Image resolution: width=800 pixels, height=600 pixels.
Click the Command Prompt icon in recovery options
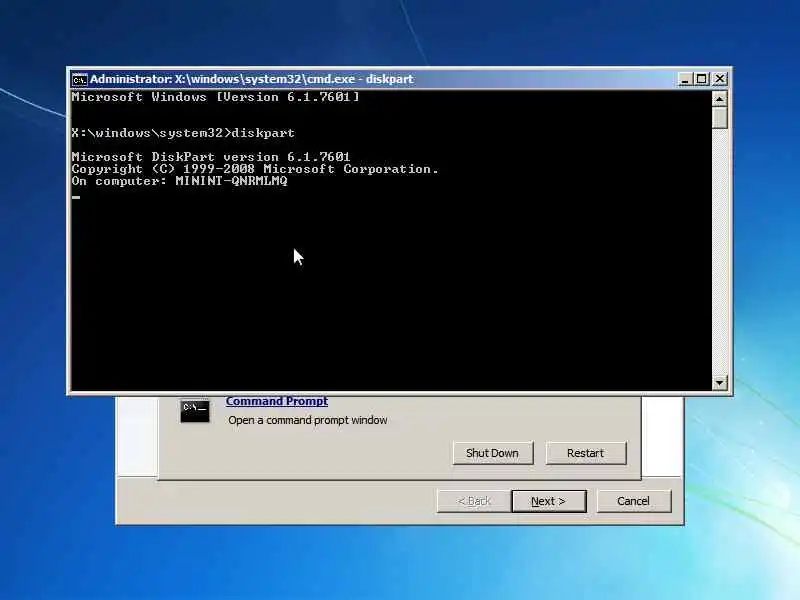point(195,411)
